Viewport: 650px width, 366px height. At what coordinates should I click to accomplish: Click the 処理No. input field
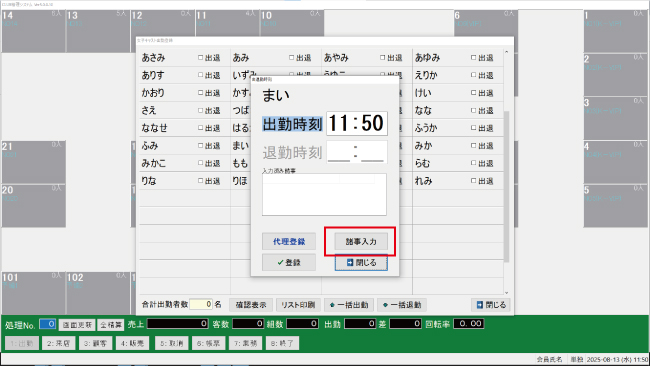click(48, 324)
